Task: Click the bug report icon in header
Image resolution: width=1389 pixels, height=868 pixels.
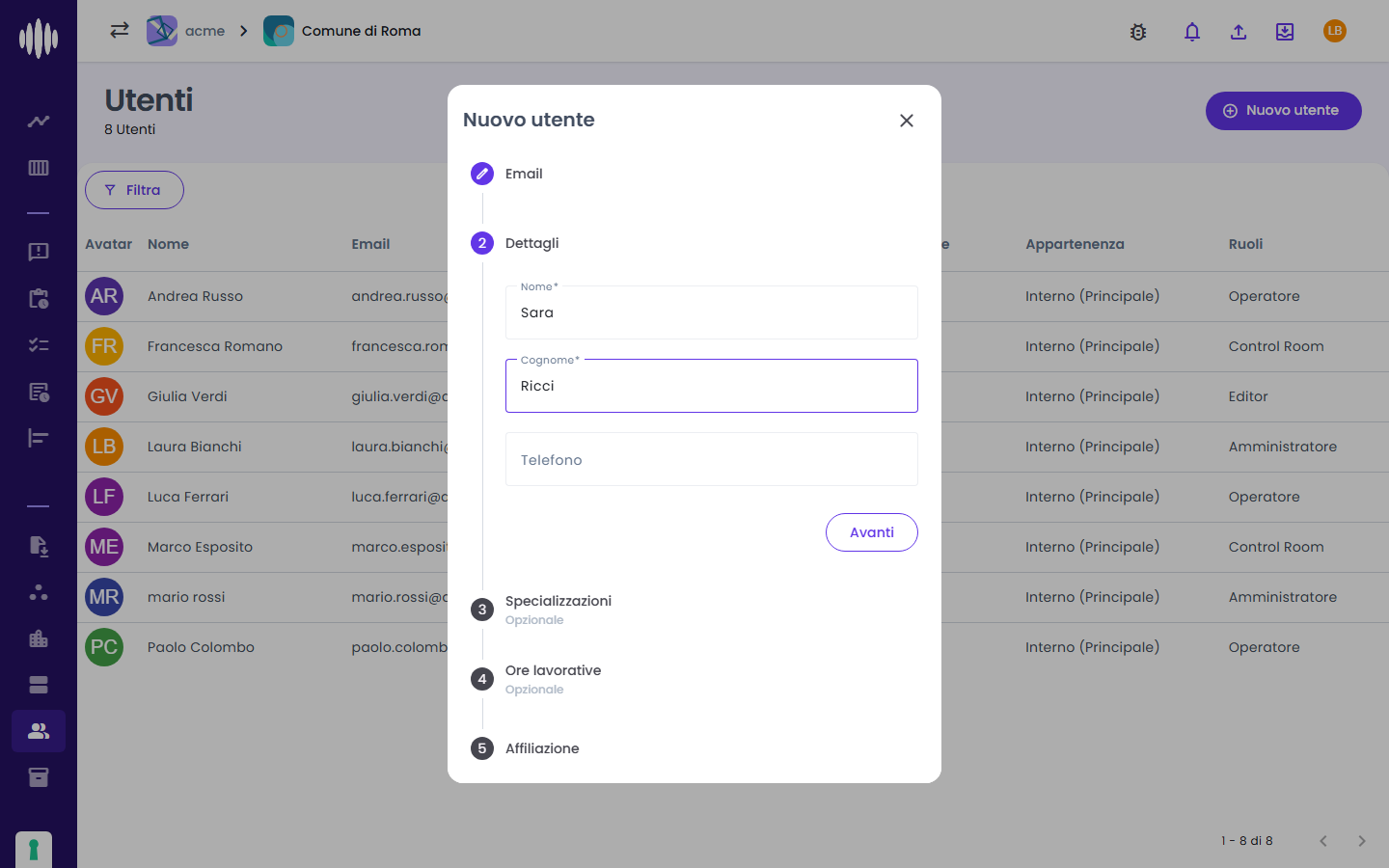Action: pyautogui.click(x=1138, y=32)
